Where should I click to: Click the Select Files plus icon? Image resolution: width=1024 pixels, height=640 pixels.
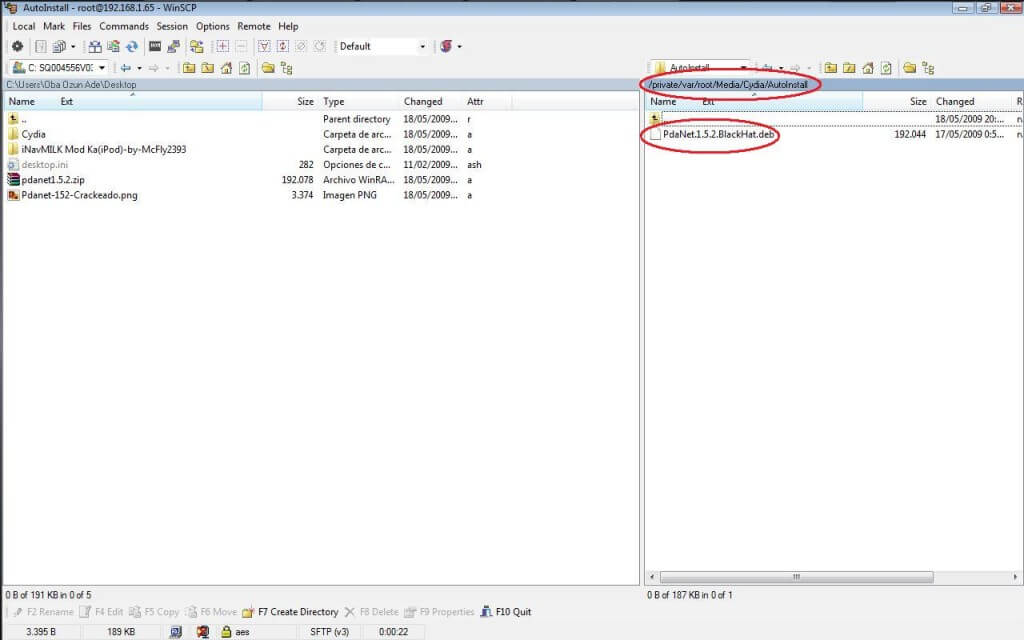[x=223, y=46]
